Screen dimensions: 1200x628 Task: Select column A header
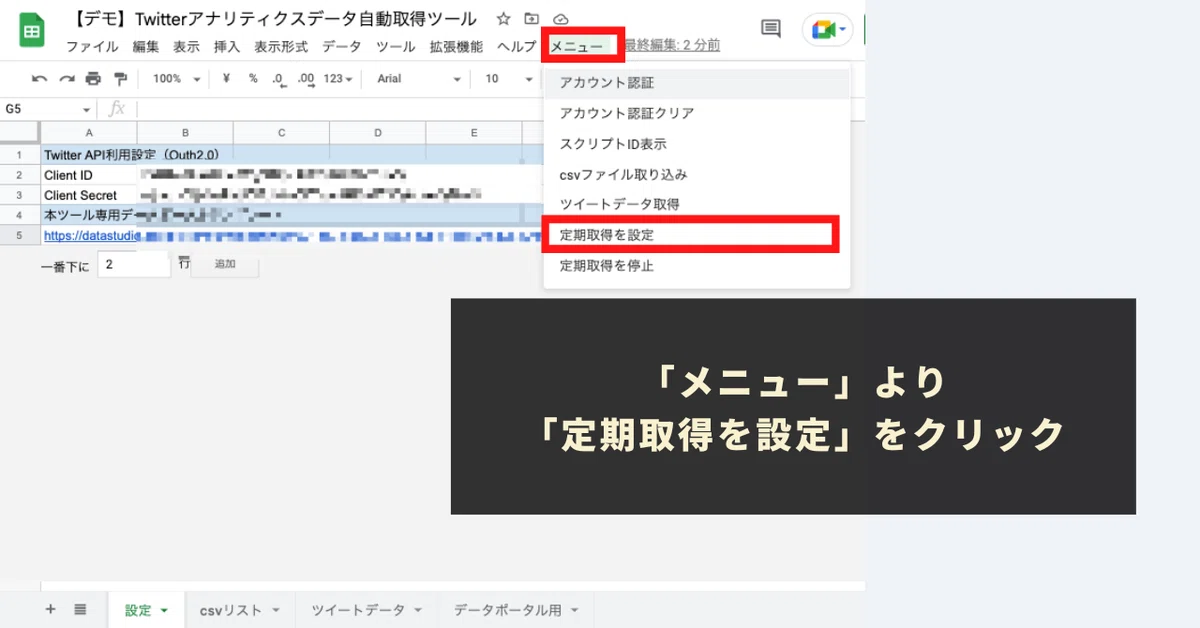point(89,133)
